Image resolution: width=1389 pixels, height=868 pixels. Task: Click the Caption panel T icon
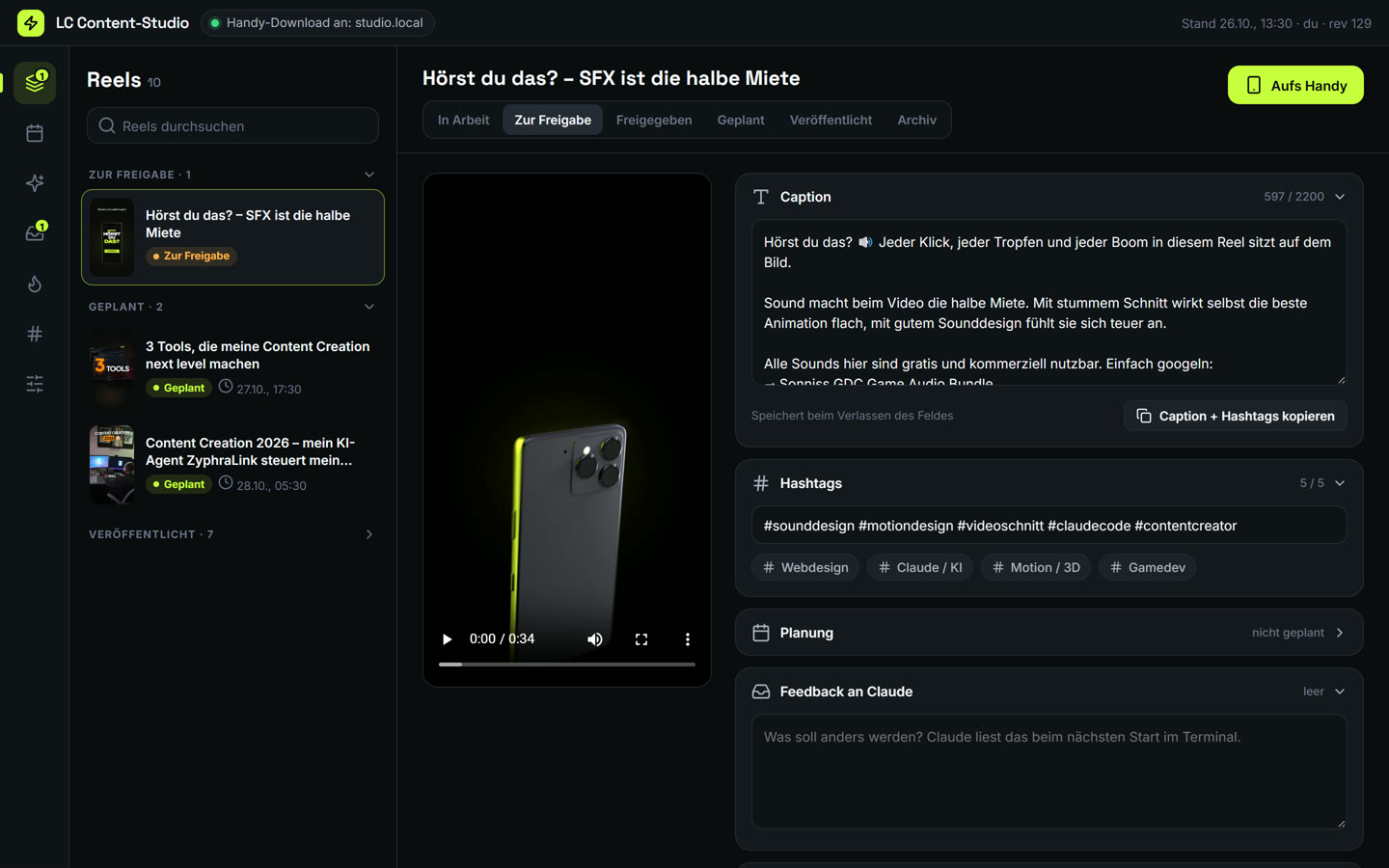[761, 197]
